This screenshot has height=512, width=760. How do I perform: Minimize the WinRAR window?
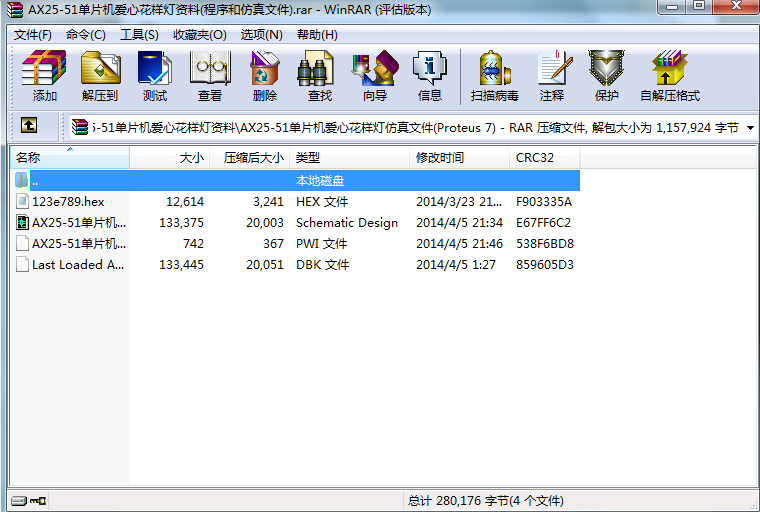click(x=672, y=7)
